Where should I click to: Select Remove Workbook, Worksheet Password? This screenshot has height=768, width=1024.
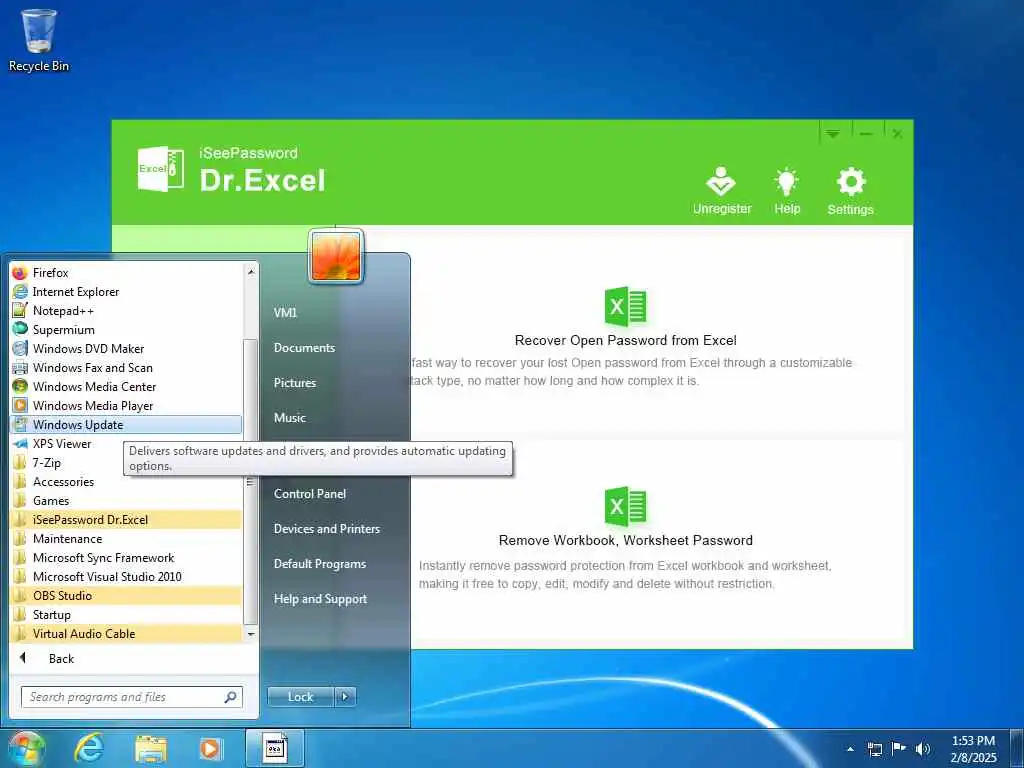pyautogui.click(x=625, y=540)
